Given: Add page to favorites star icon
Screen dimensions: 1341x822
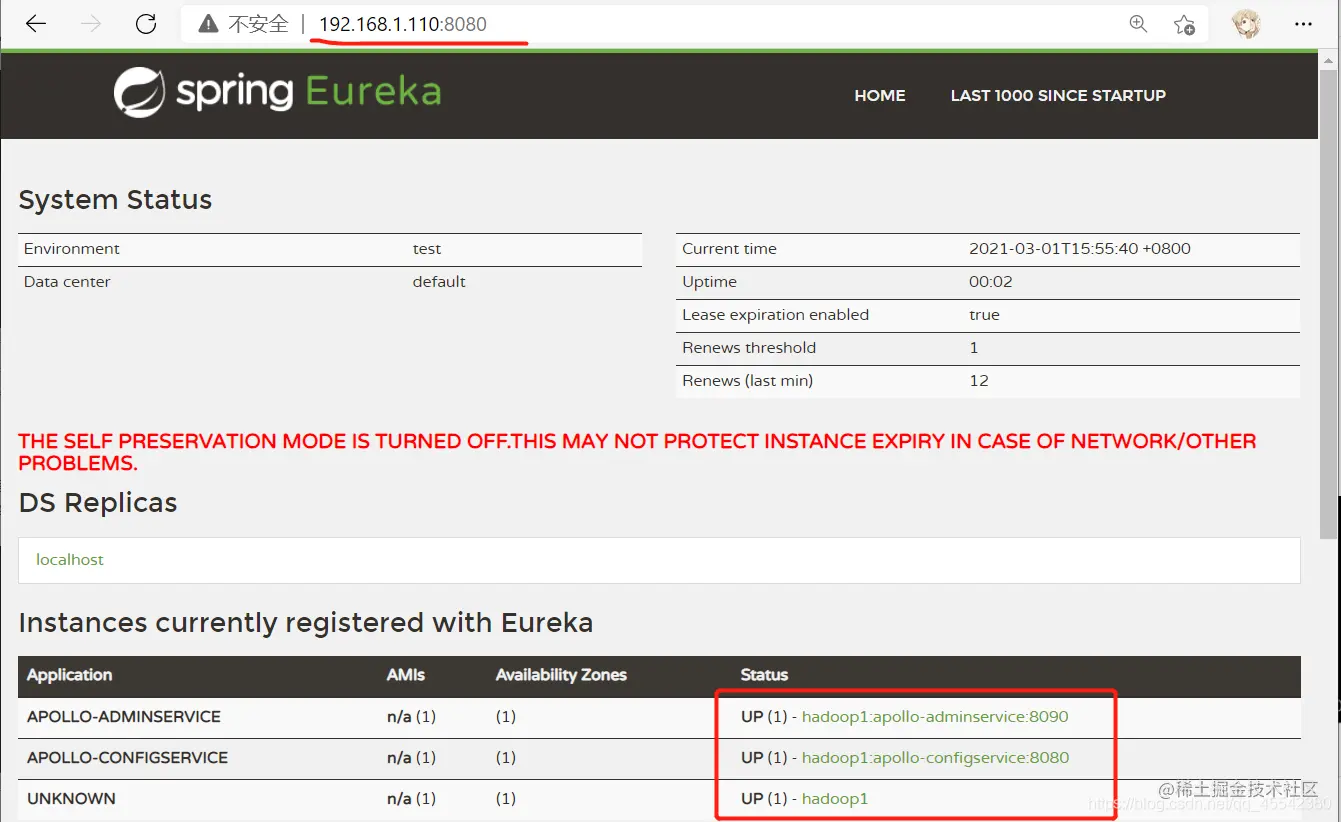Looking at the screenshot, I should (x=1185, y=24).
